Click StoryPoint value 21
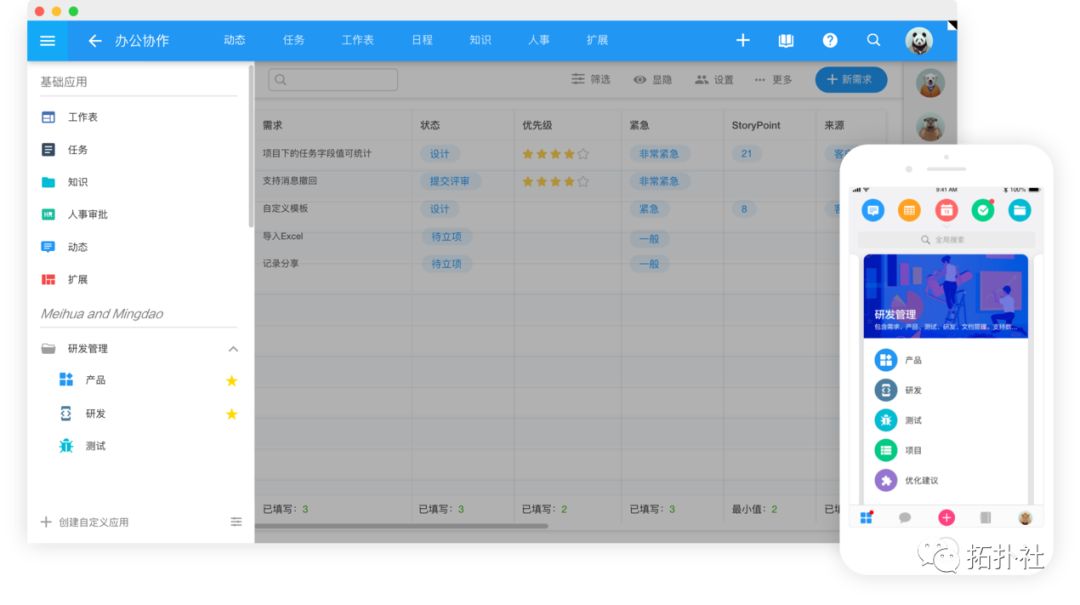Screen dimensions: 1080x605 click(747, 154)
